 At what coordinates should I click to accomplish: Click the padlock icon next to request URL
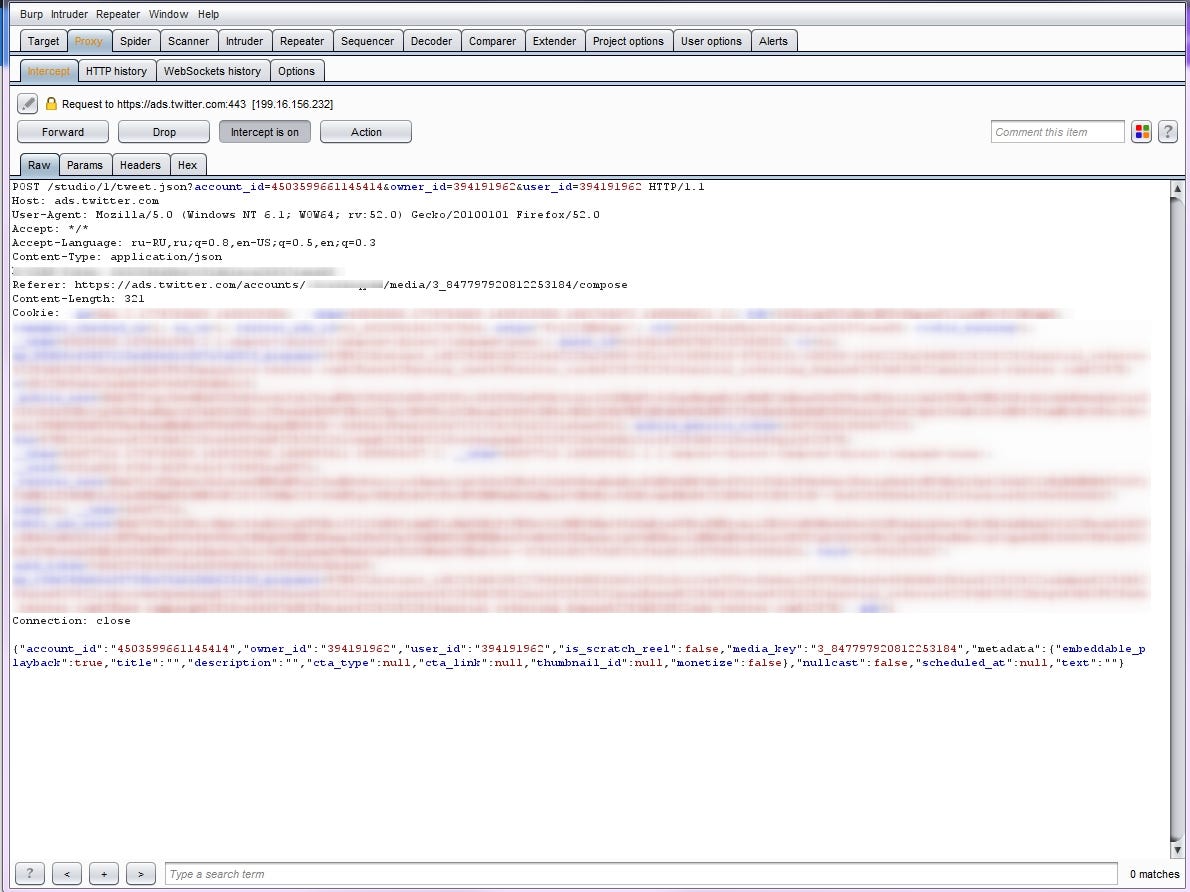pos(51,103)
